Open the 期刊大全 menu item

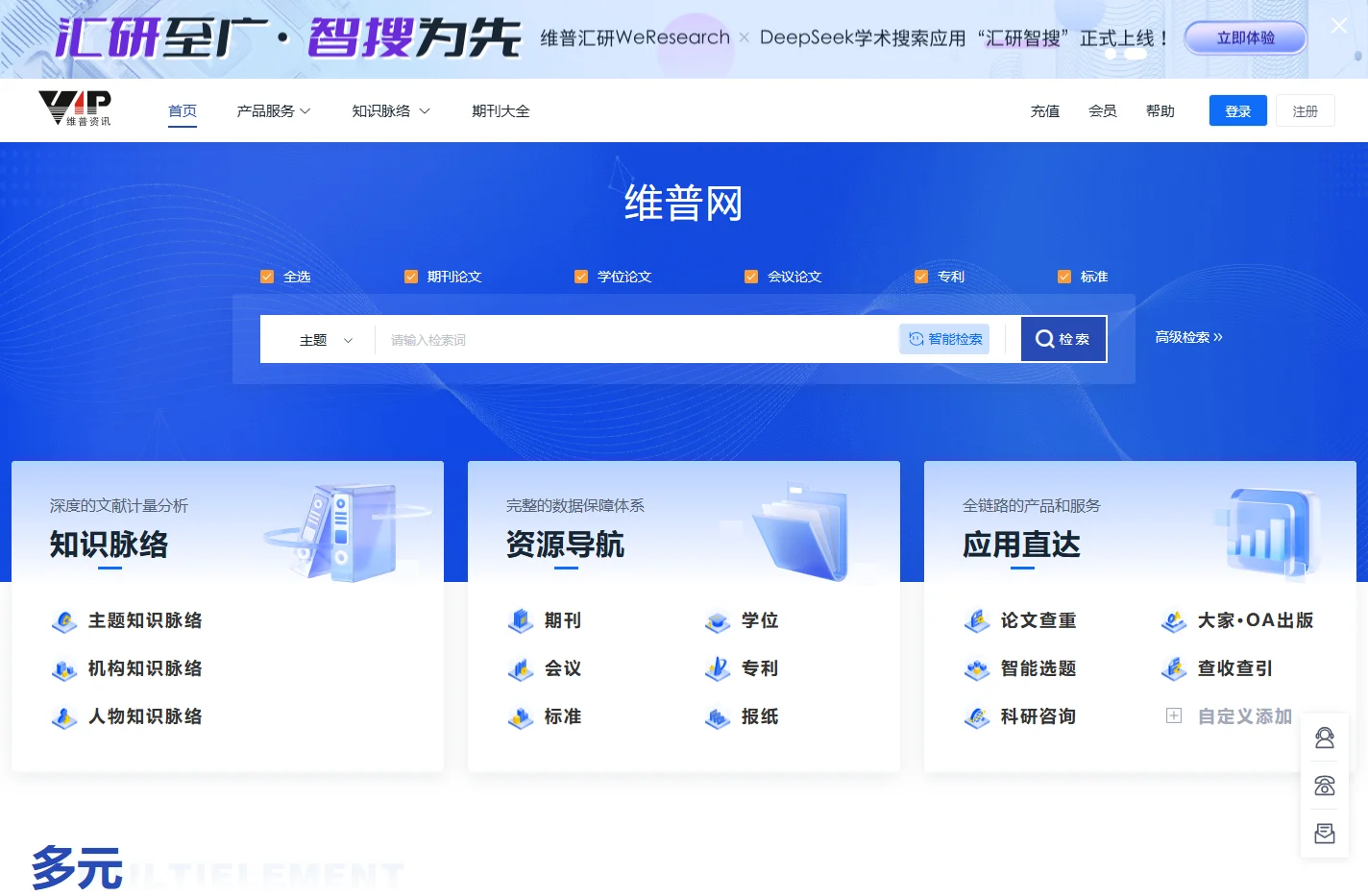[x=501, y=111]
